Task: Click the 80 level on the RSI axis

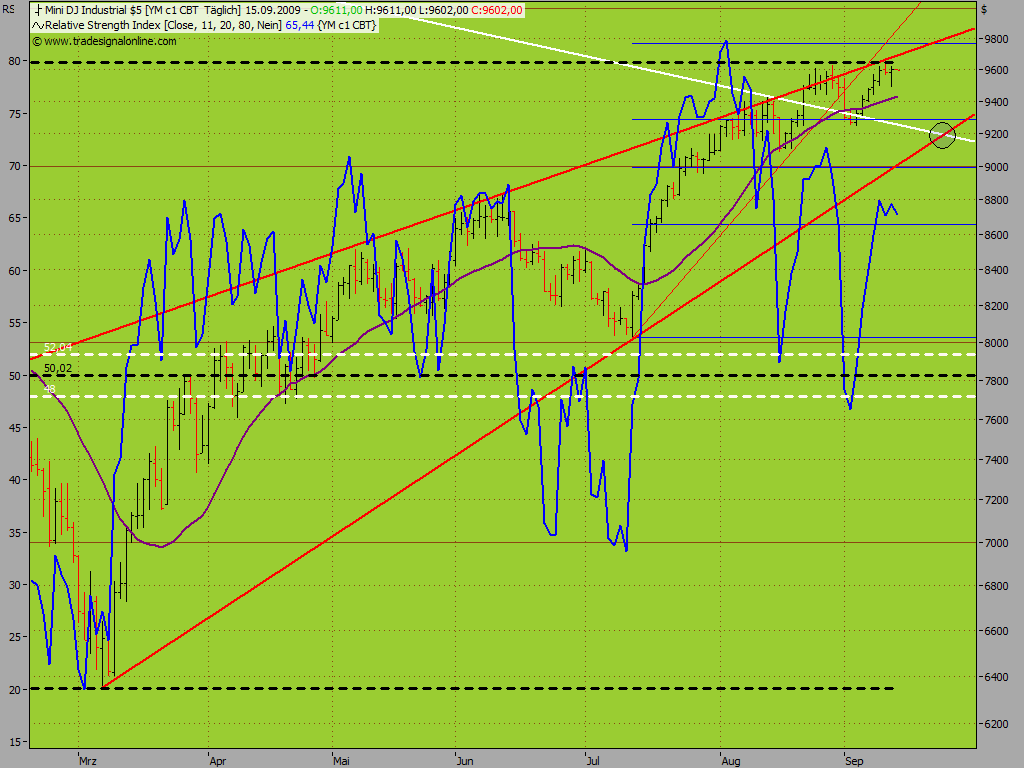Action: coord(14,61)
